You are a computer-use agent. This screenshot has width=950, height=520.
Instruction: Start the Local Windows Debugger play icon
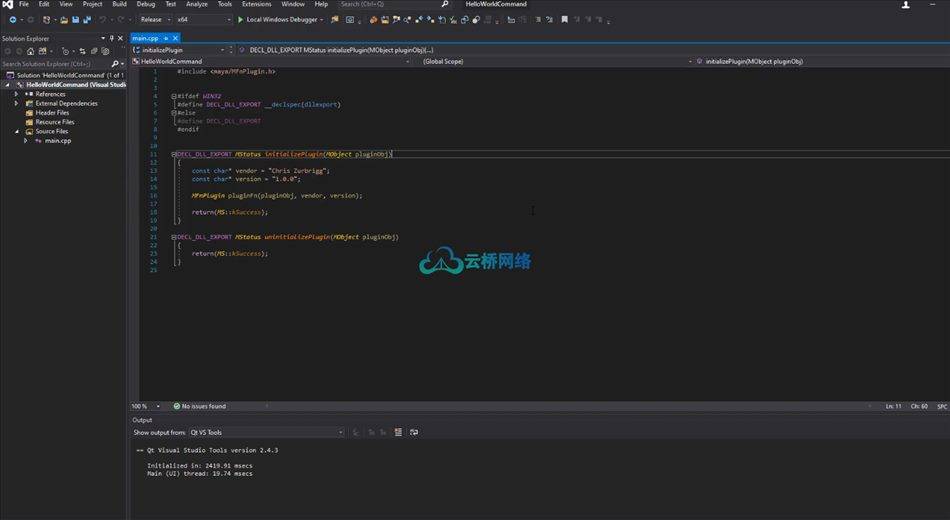(x=241, y=19)
